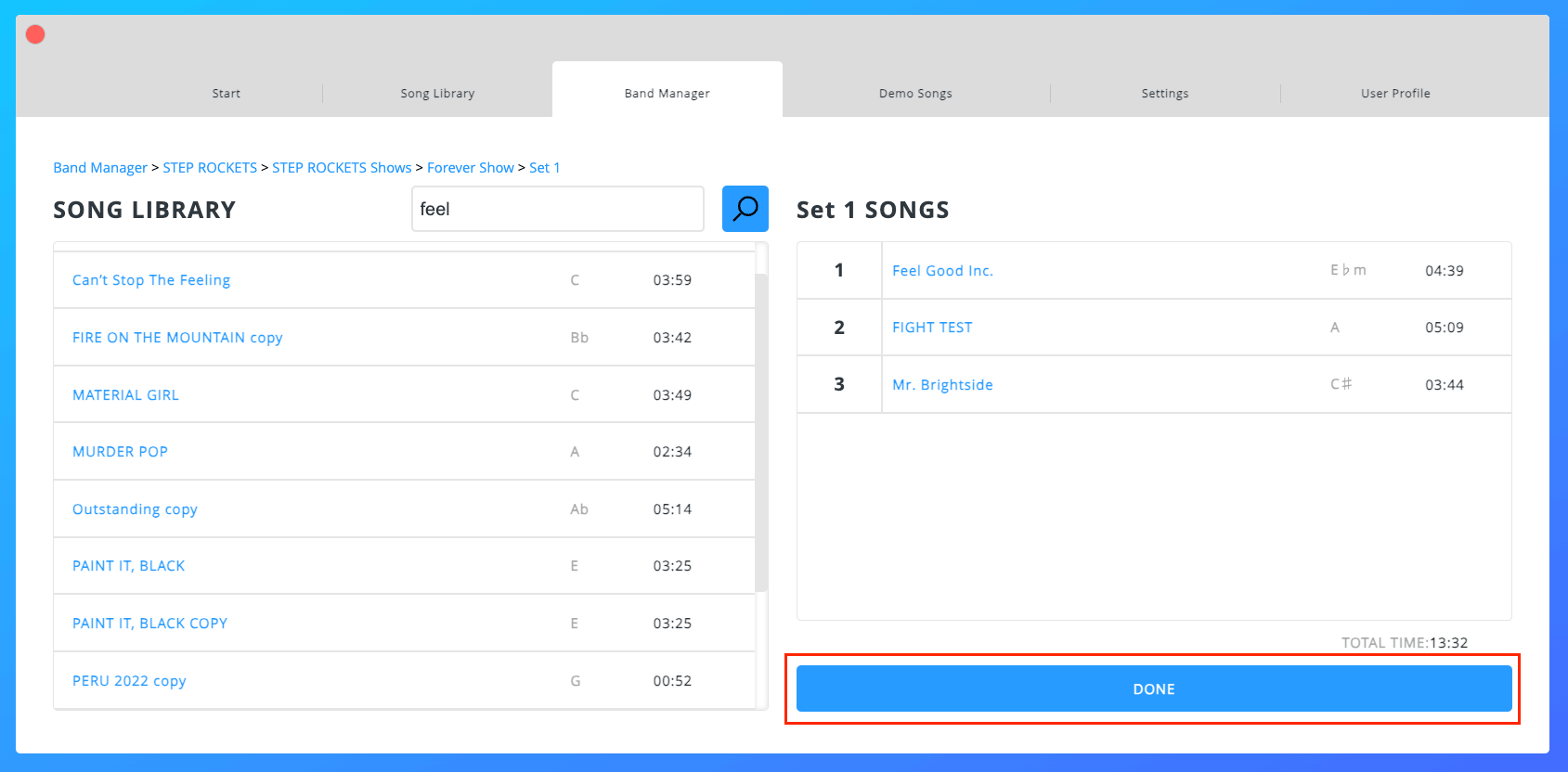Go back to Forever Show breadcrumb

click(470, 168)
